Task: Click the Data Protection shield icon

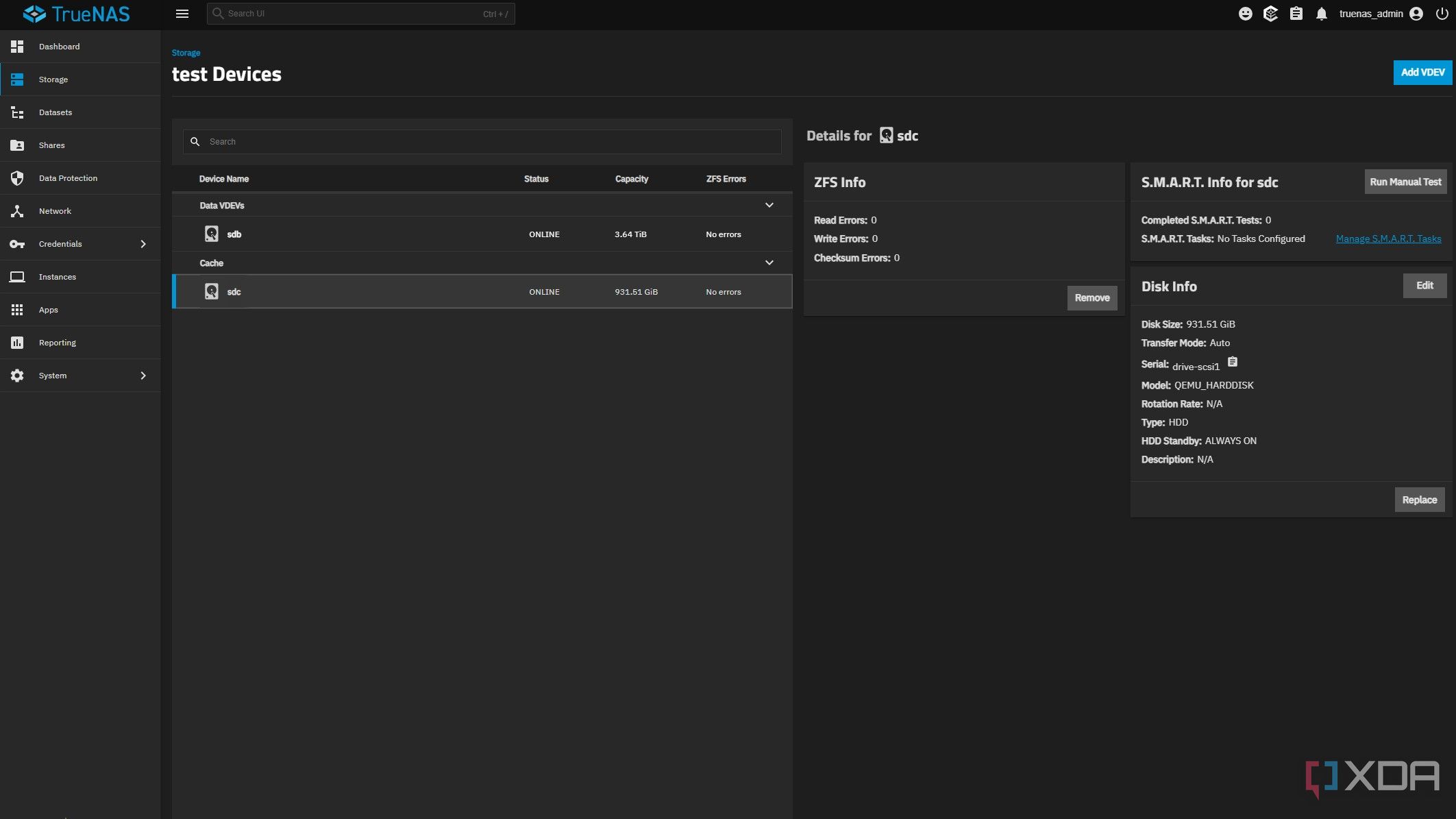Action: click(x=17, y=178)
